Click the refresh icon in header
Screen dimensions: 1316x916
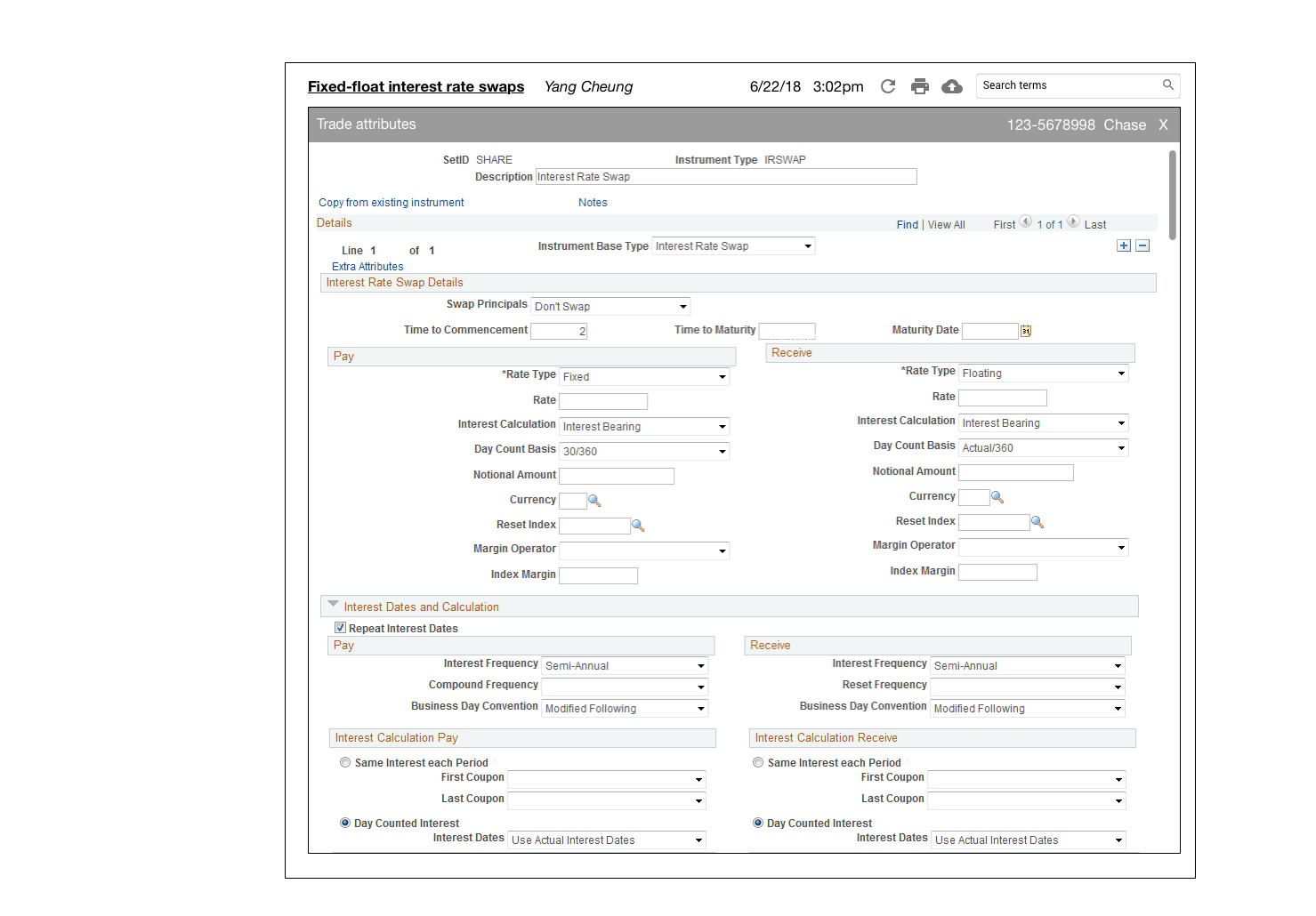click(888, 86)
